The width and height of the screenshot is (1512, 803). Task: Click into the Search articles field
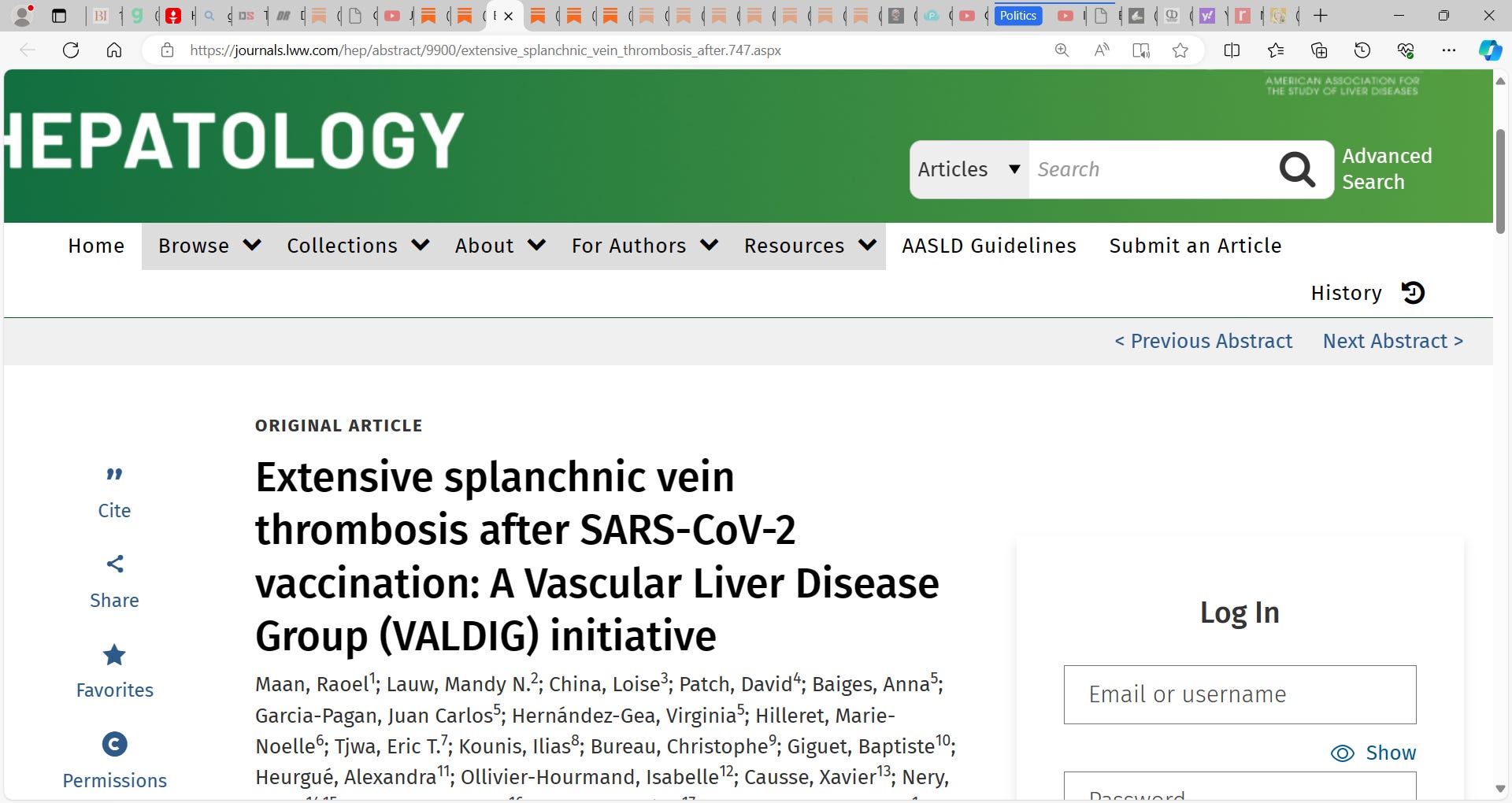coord(1150,169)
